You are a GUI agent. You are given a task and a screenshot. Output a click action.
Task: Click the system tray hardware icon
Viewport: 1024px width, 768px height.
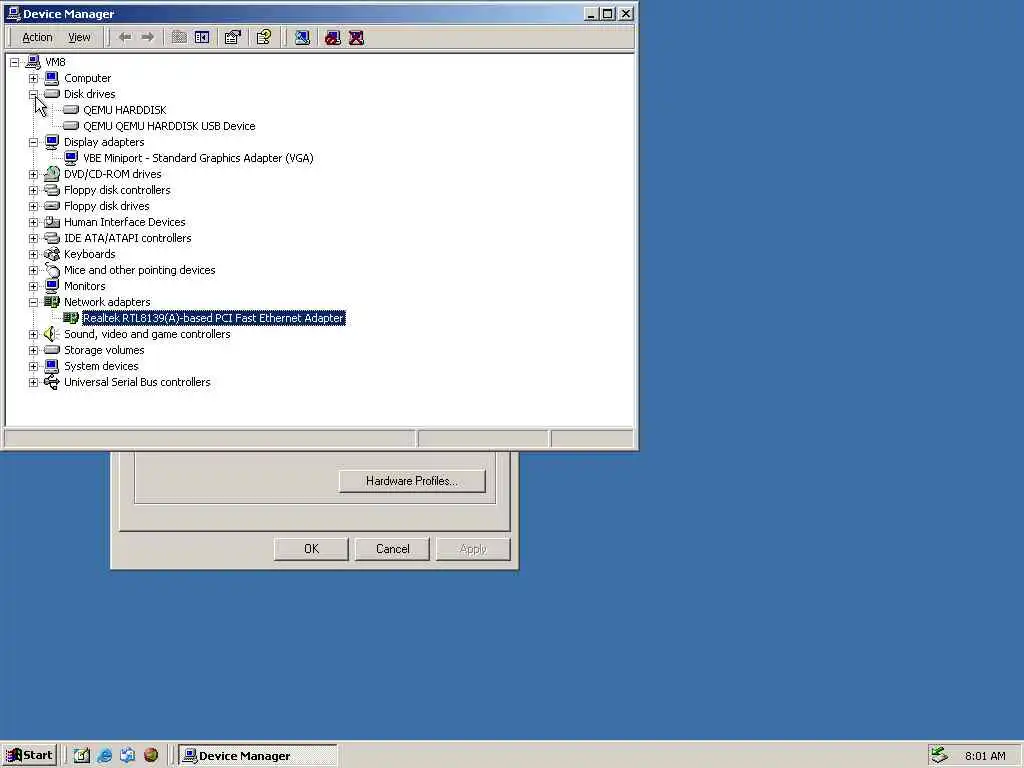(939, 756)
